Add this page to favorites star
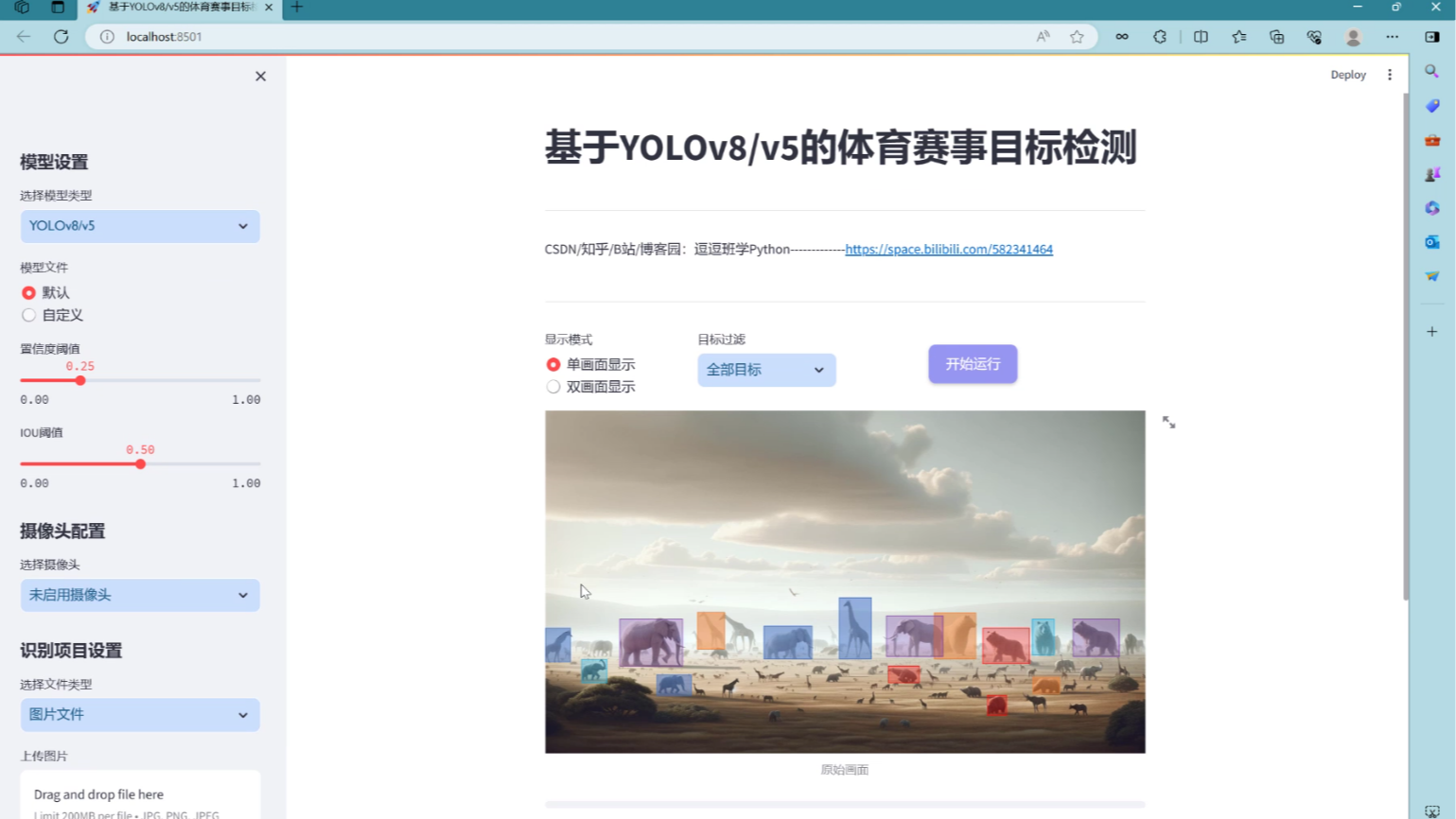This screenshot has width=1456, height=819. pyautogui.click(x=1077, y=37)
